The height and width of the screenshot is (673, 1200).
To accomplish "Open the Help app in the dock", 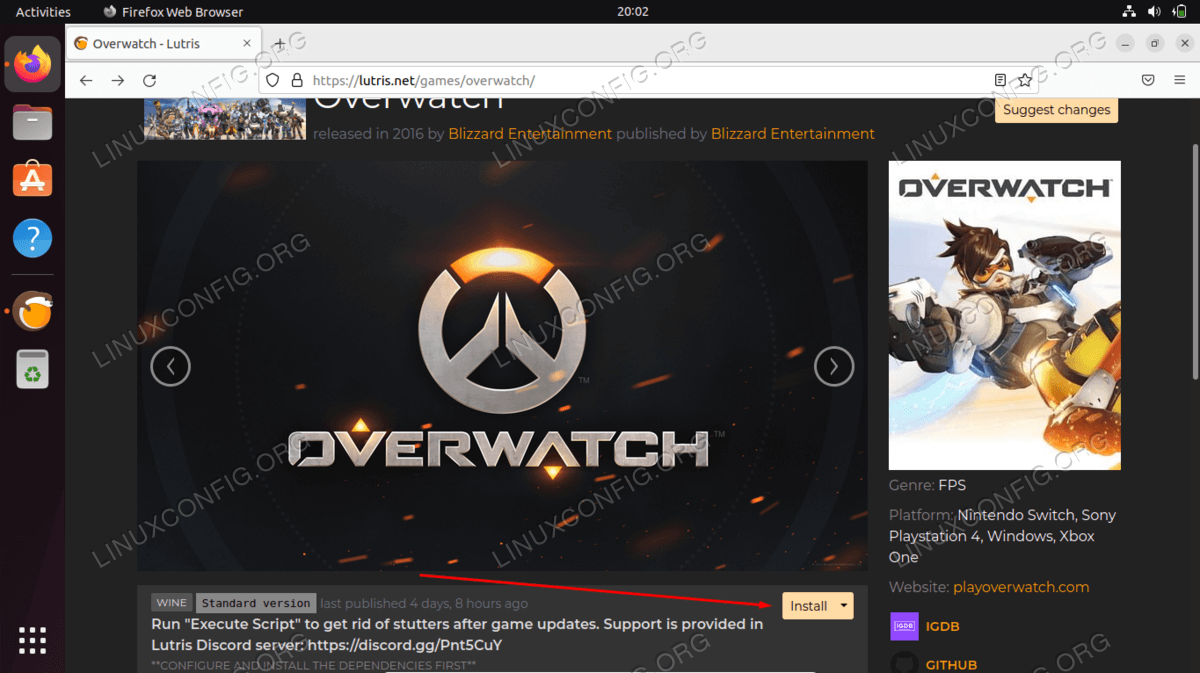I will click(33, 239).
